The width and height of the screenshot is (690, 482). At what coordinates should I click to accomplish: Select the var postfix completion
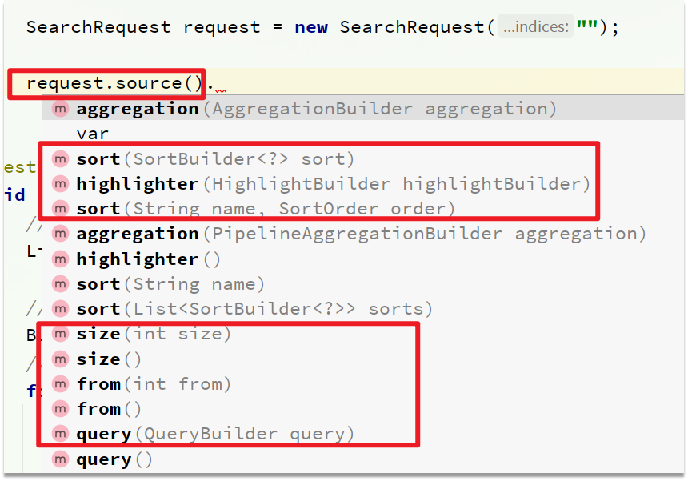click(x=92, y=133)
